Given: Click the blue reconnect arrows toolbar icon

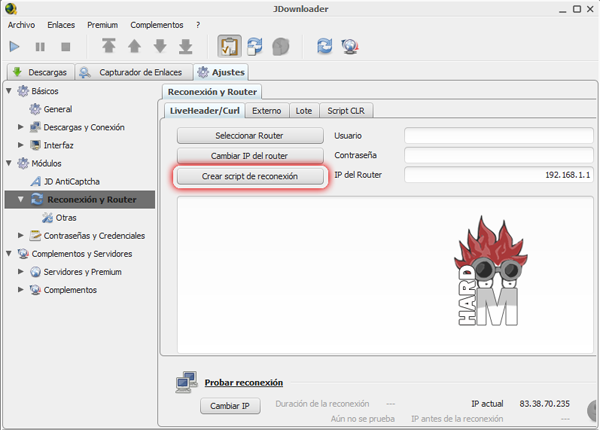Looking at the screenshot, I should [x=324, y=46].
